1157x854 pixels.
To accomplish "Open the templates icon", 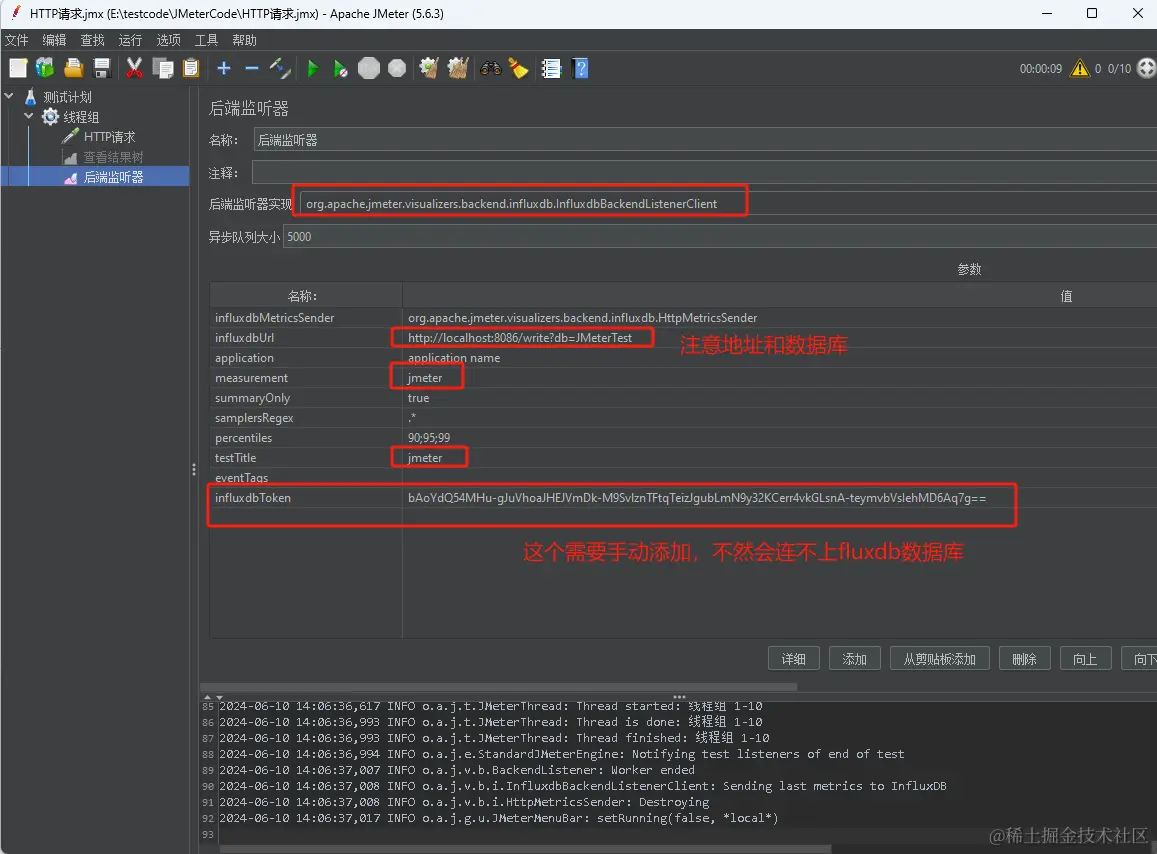I will [45, 69].
